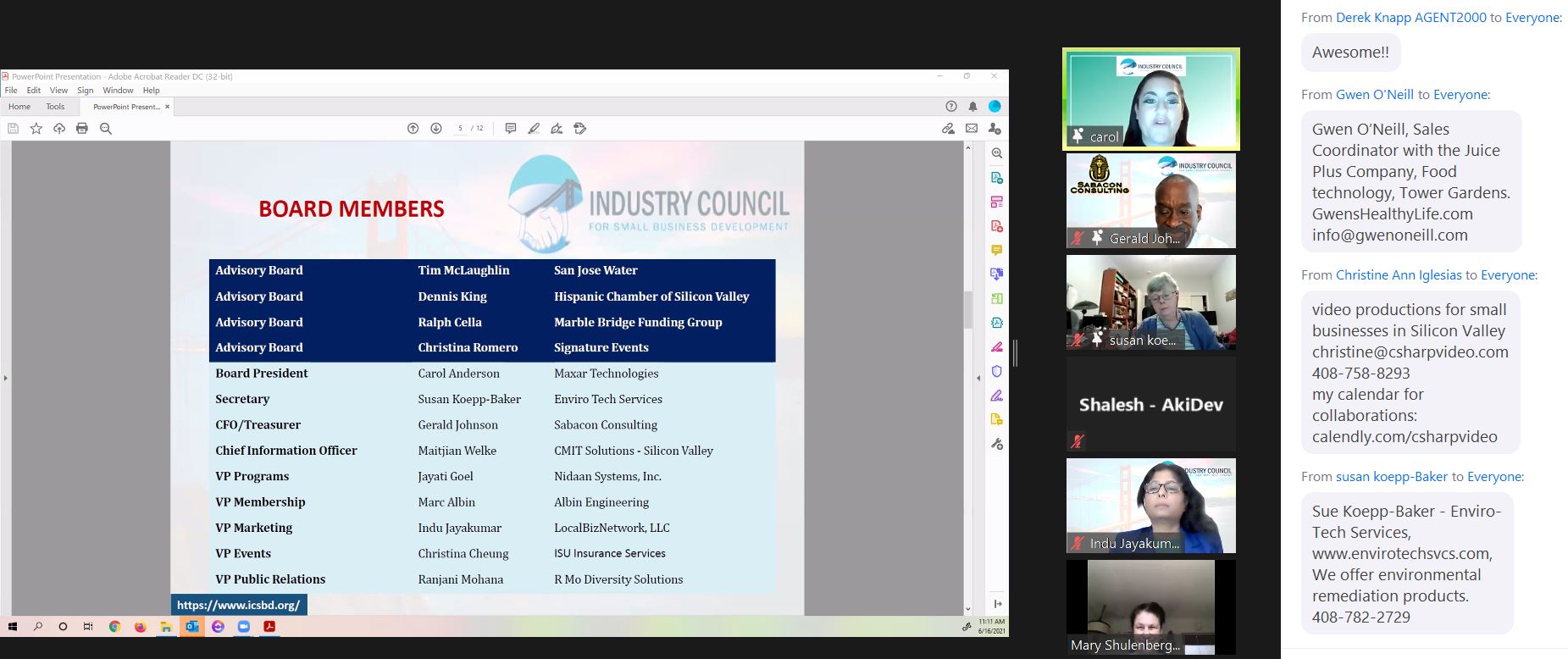Open Export PDF tool in right pane
Image resolution: width=1568 pixels, height=659 pixels.
(997, 178)
